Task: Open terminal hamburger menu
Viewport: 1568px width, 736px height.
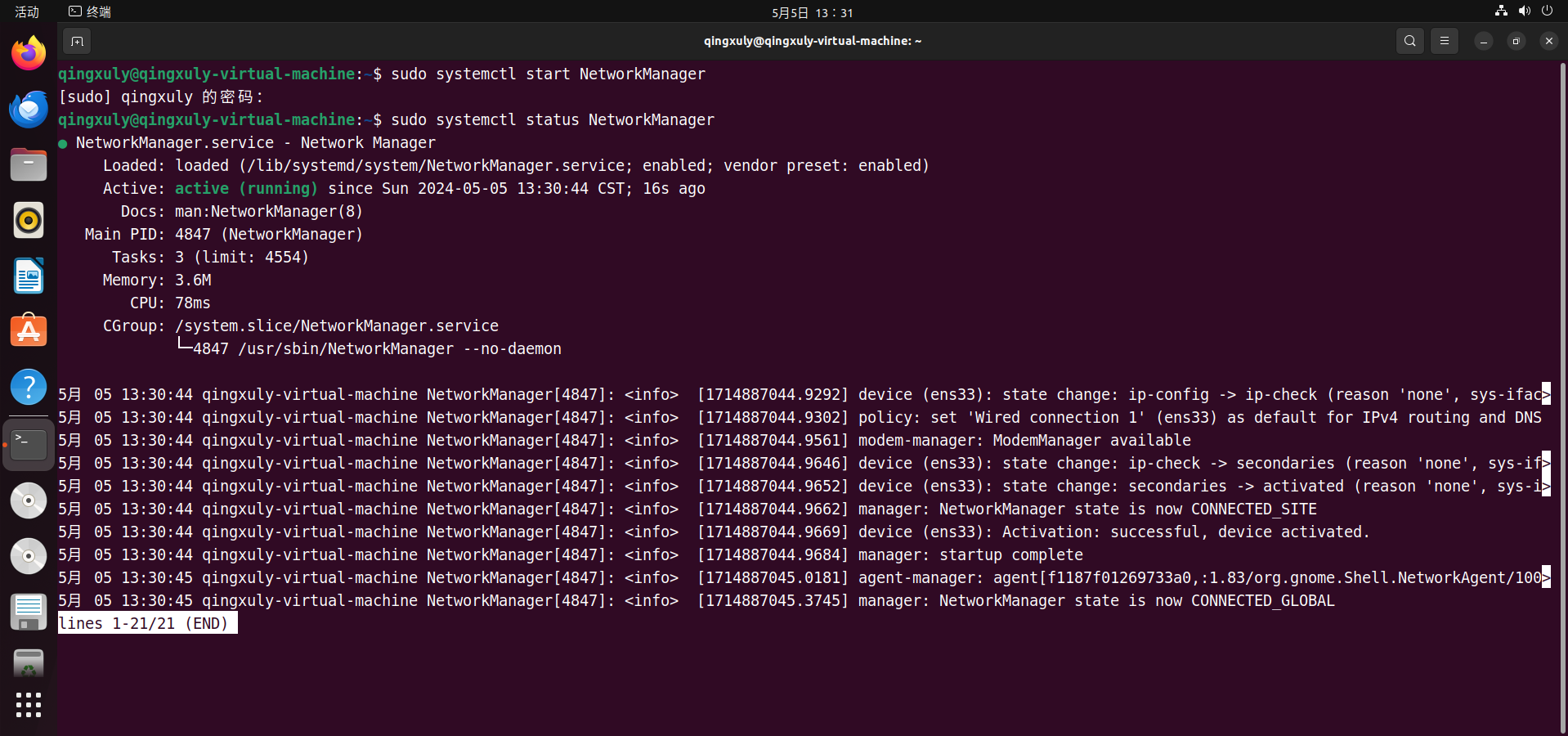Action: point(1445,41)
